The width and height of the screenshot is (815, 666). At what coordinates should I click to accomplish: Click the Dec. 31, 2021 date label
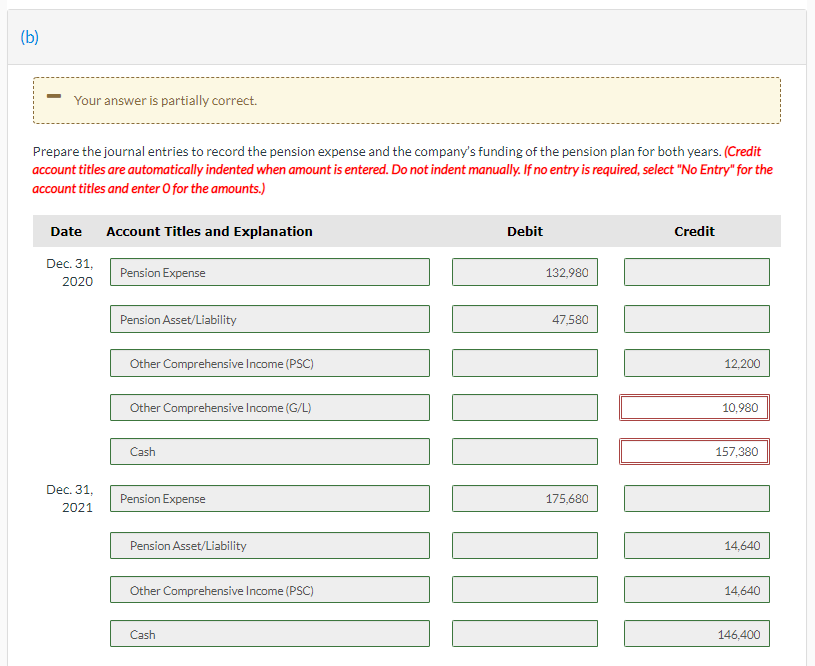tap(70, 499)
